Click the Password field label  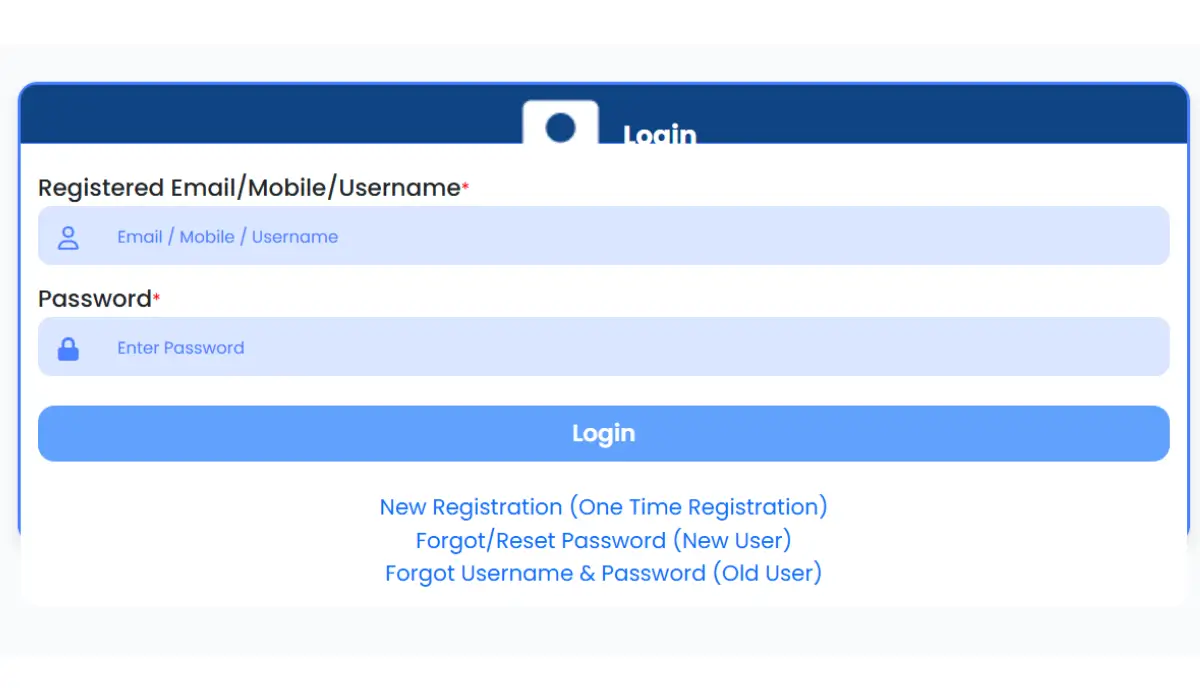pyautogui.click(x=94, y=299)
